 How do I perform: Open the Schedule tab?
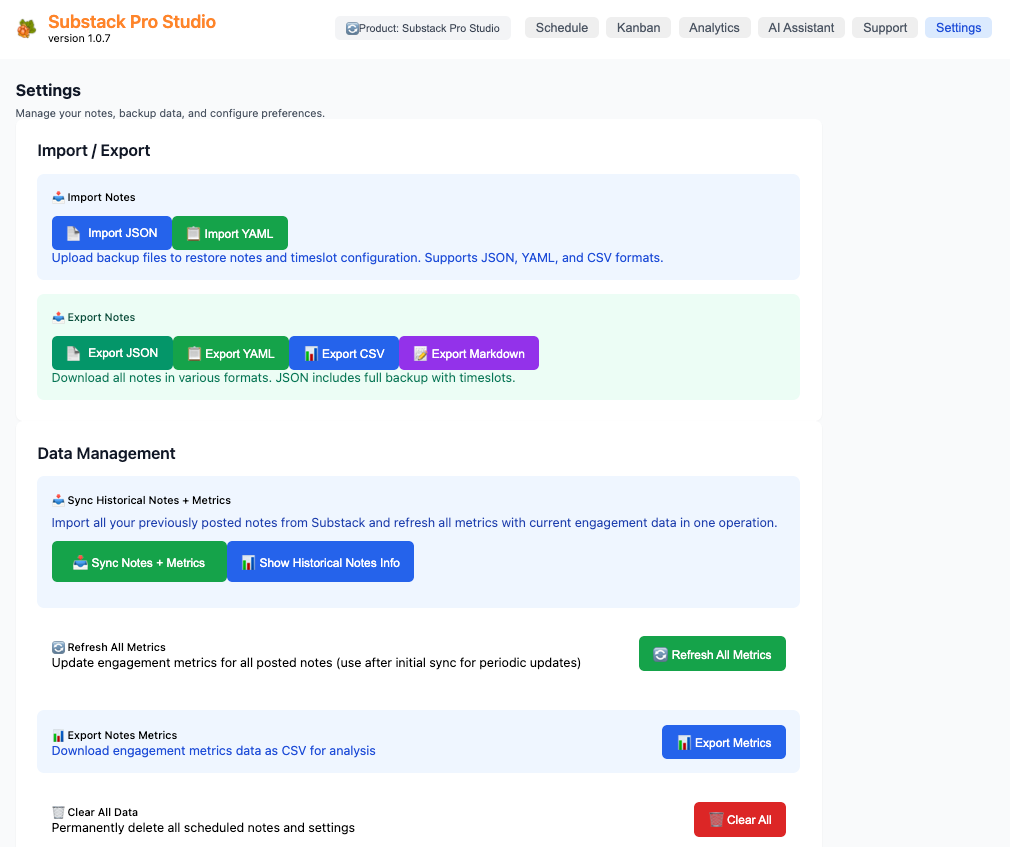(562, 28)
